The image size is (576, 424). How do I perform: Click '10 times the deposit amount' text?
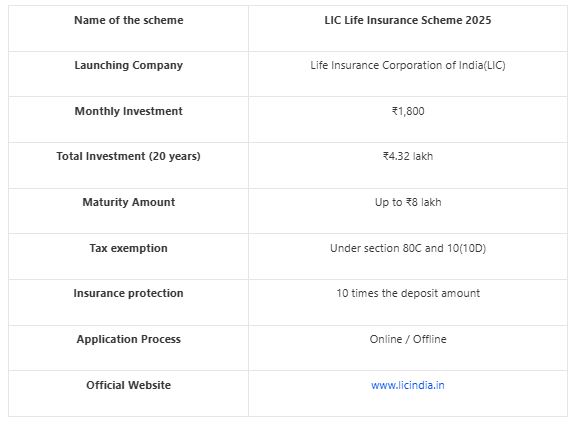coord(408,293)
